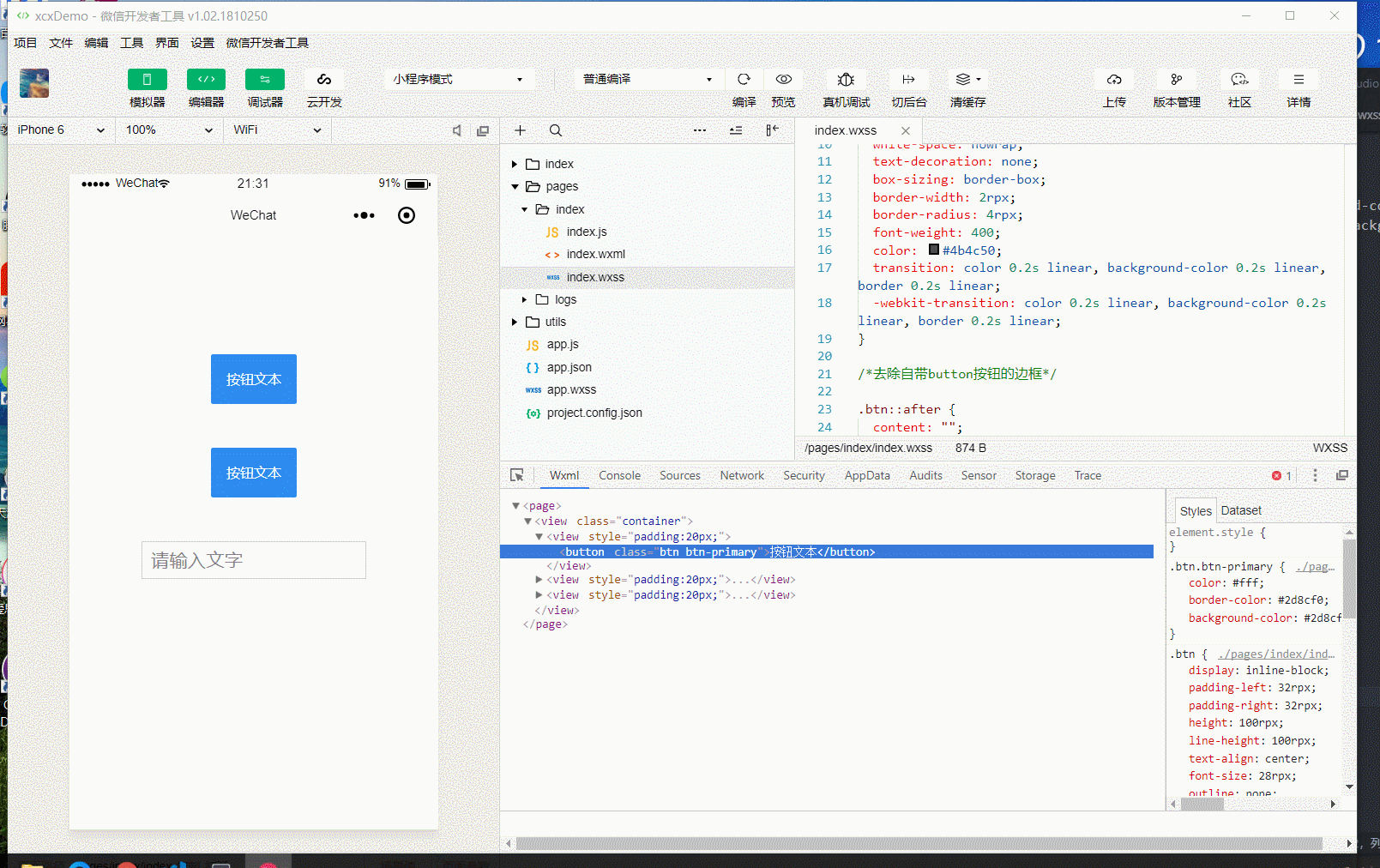
Task: Open the 编辑 menu
Action: pyautogui.click(x=96, y=43)
